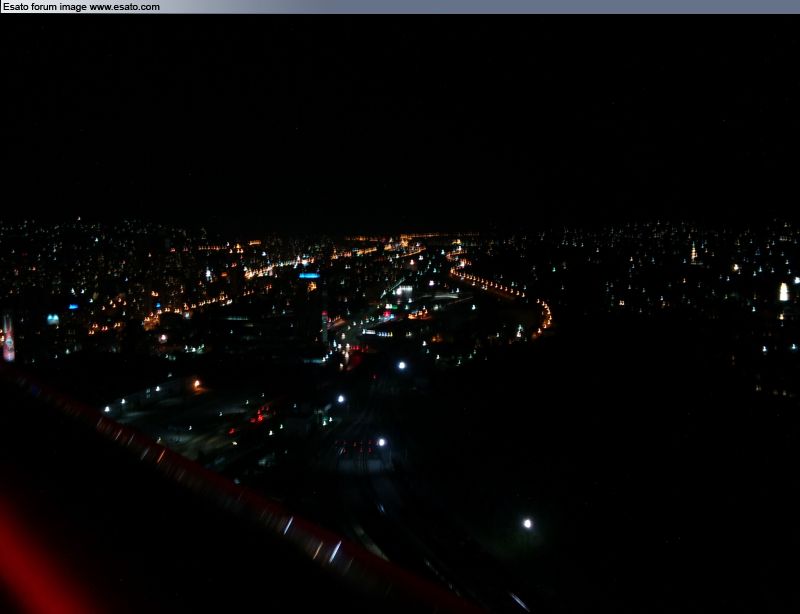Click the night city photo image
This screenshot has height=614, width=800.
coord(400,314)
